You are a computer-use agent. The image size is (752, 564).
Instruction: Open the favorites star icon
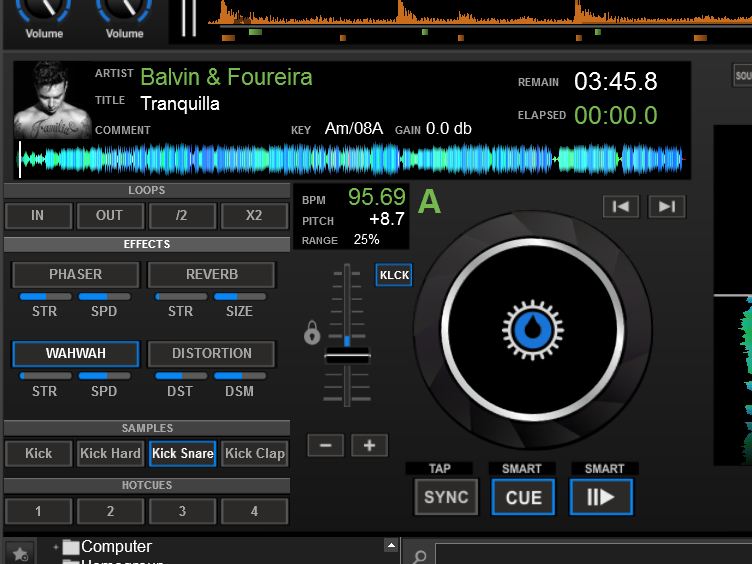(x=20, y=554)
